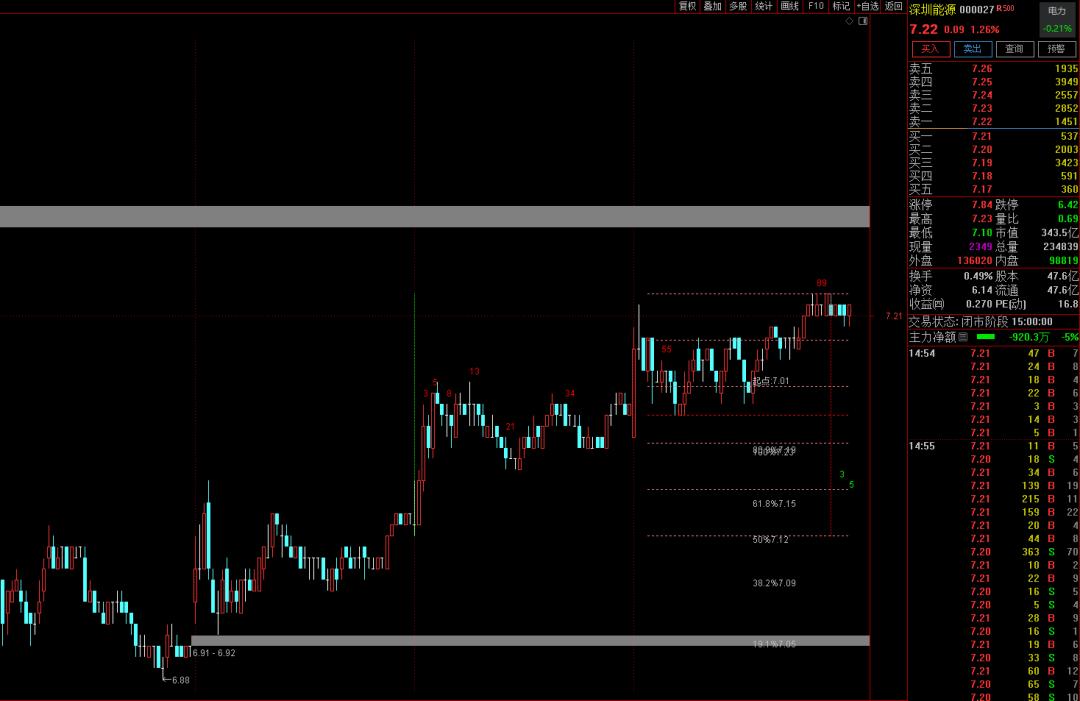Click the blue 卖出 sell button
This screenshot has height=701, width=1080.
click(x=972, y=48)
